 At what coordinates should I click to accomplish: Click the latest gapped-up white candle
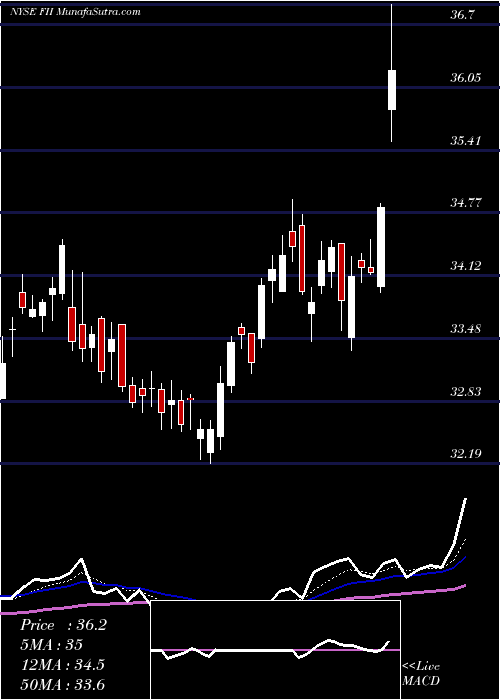(392, 90)
